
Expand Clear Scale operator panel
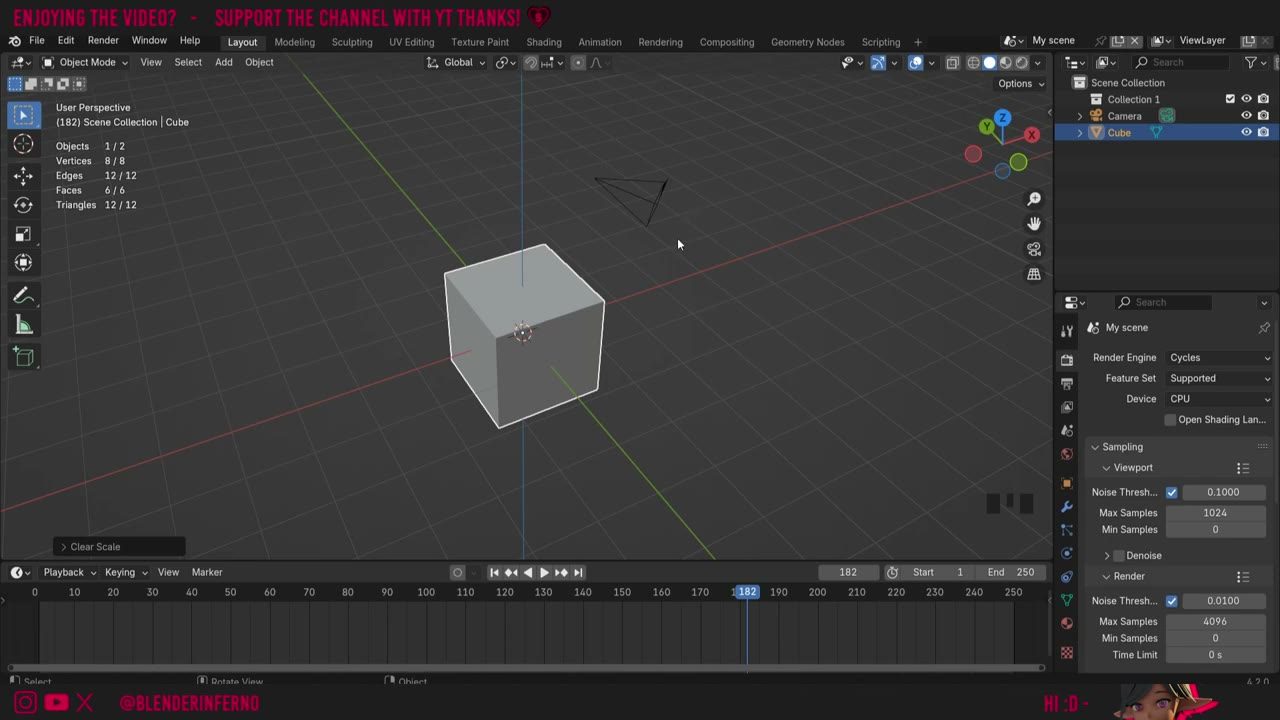coord(64,547)
